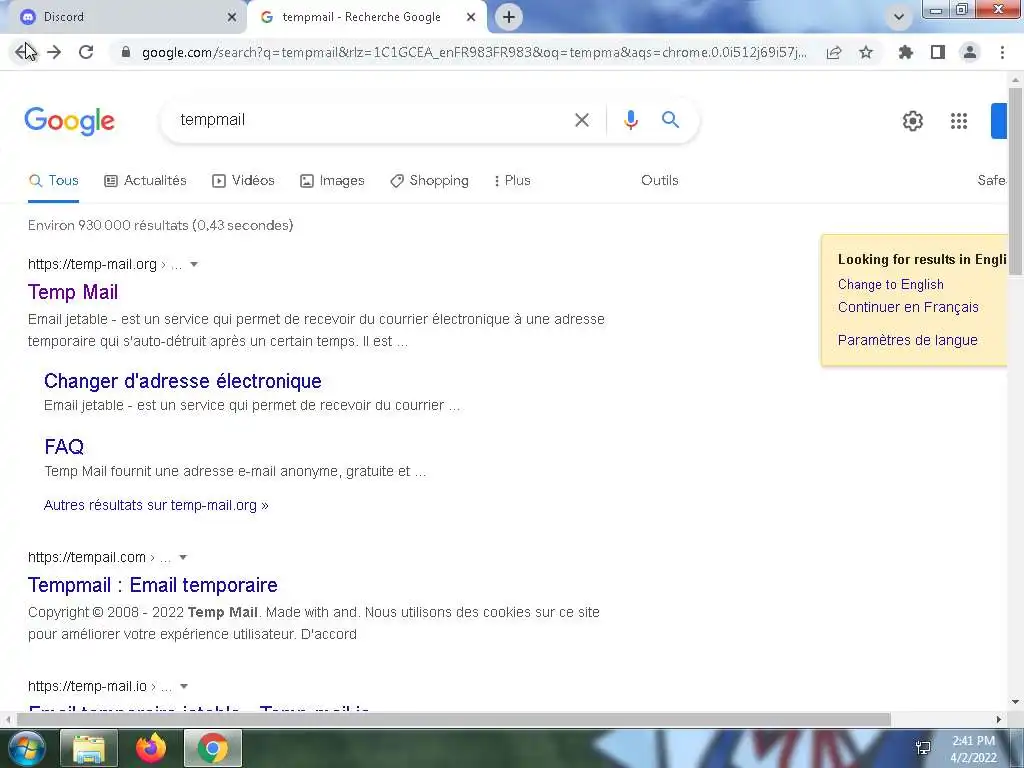Viewport: 1024px width, 768px height.
Task: Clear the search box with the X
Action: (x=582, y=120)
